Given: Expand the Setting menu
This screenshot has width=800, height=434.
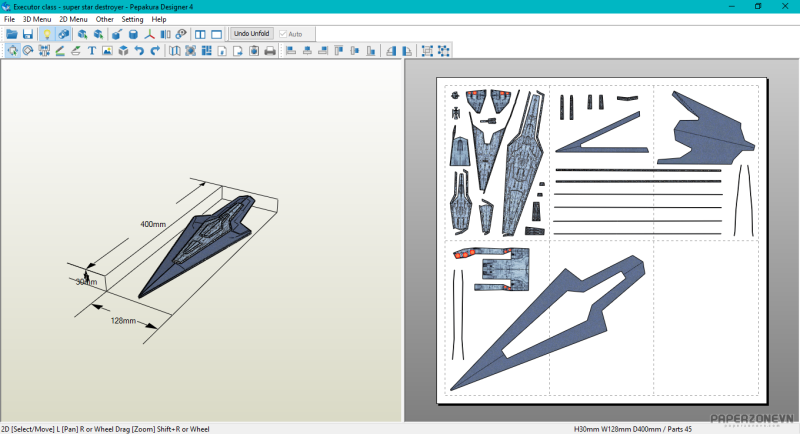Looking at the screenshot, I should (132, 19).
